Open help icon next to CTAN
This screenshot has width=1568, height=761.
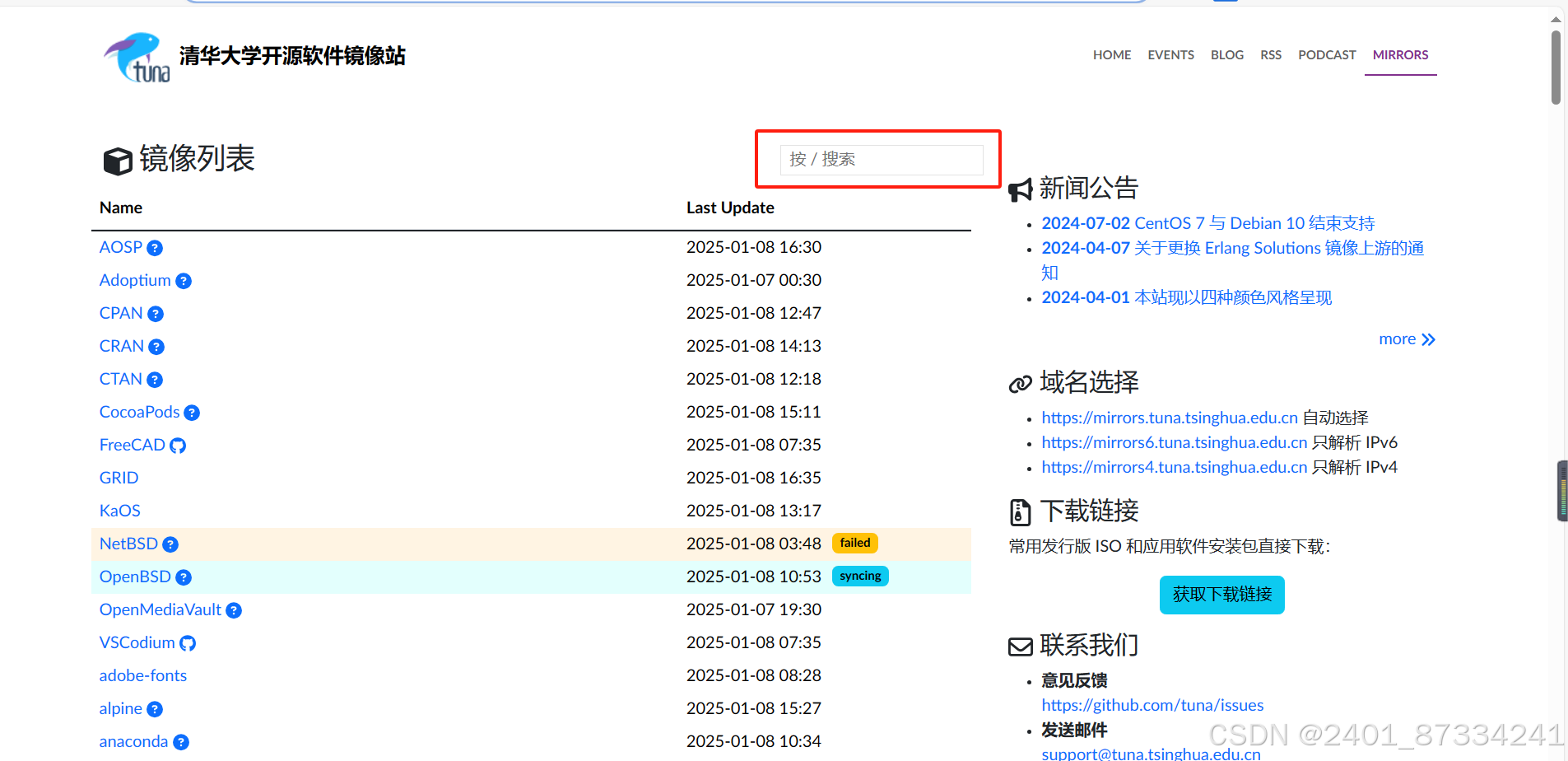tap(155, 380)
